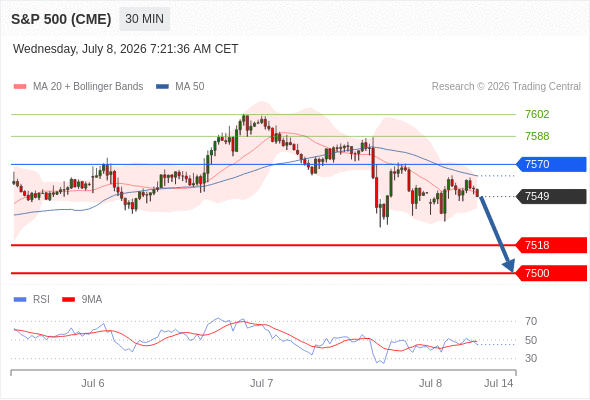Select the red 7500 target price tag

[x=551, y=273]
